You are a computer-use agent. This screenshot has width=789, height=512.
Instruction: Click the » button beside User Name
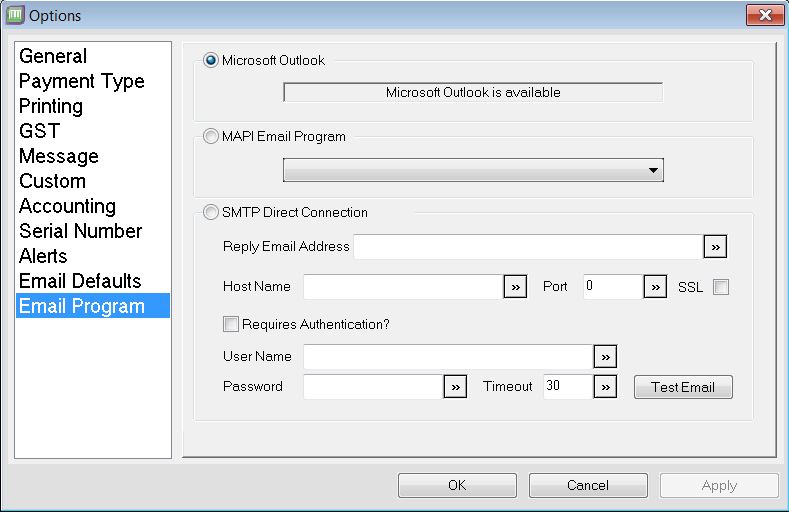pyautogui.click(x=605, y=357)
